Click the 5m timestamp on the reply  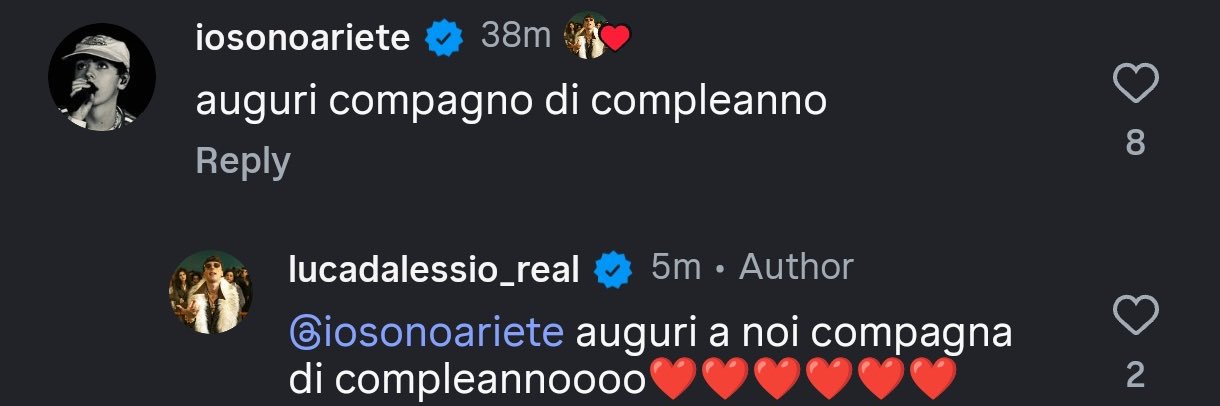click(x=676, y=267)
